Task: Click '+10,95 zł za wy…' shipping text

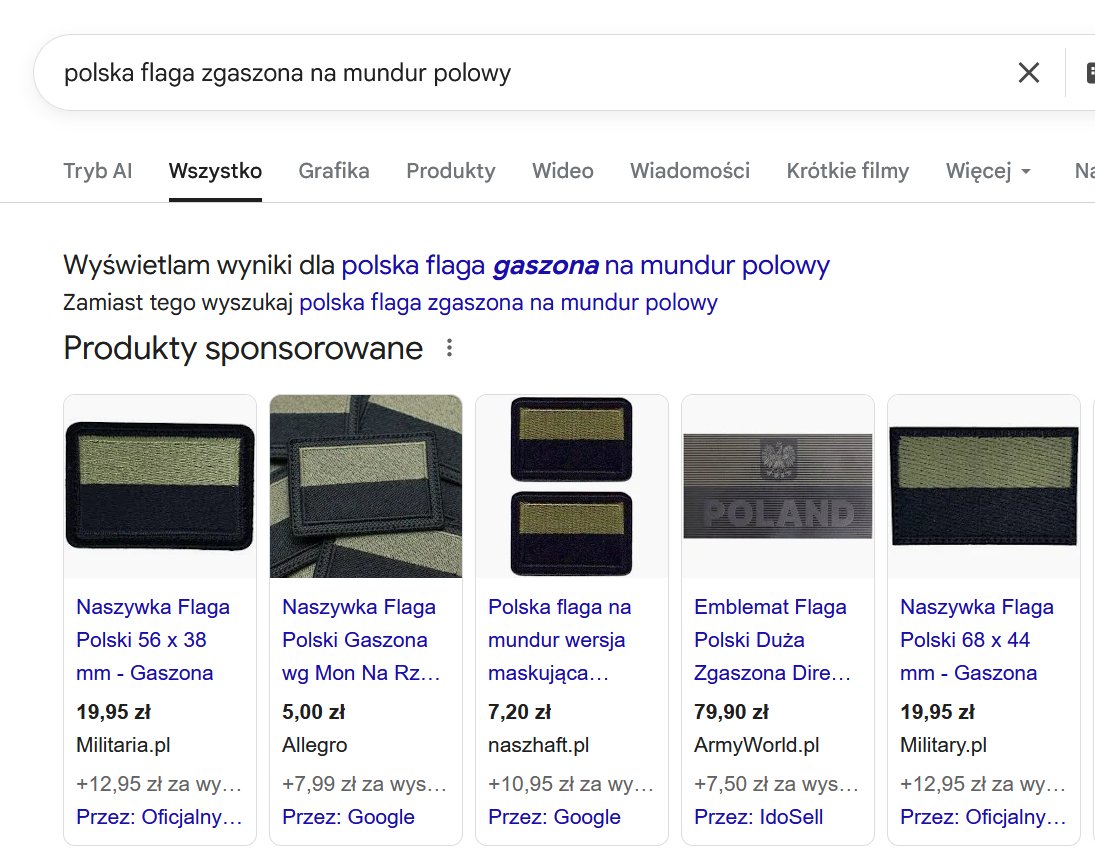Action: point(571,784)
